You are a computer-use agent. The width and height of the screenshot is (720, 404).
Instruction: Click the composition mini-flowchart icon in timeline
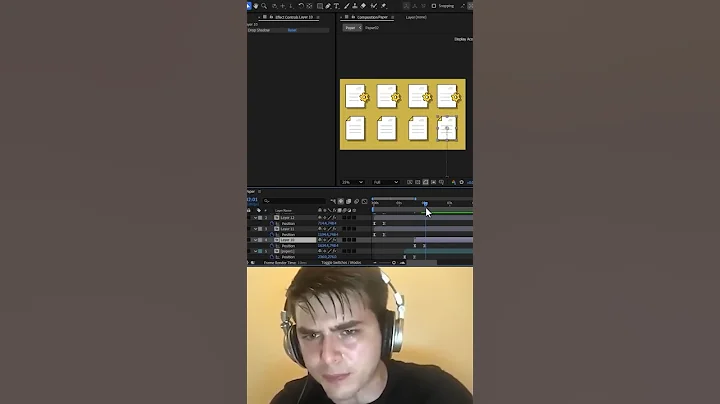333,201
